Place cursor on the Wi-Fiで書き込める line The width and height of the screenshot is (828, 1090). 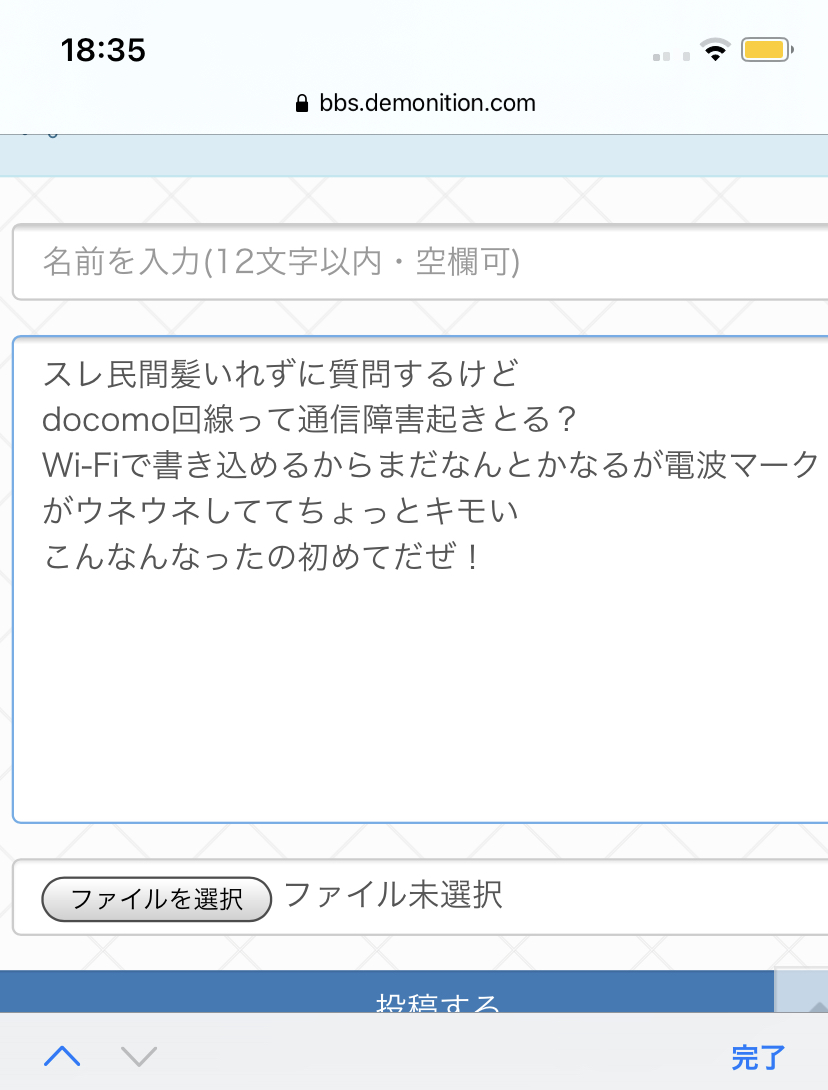[430, 466]
